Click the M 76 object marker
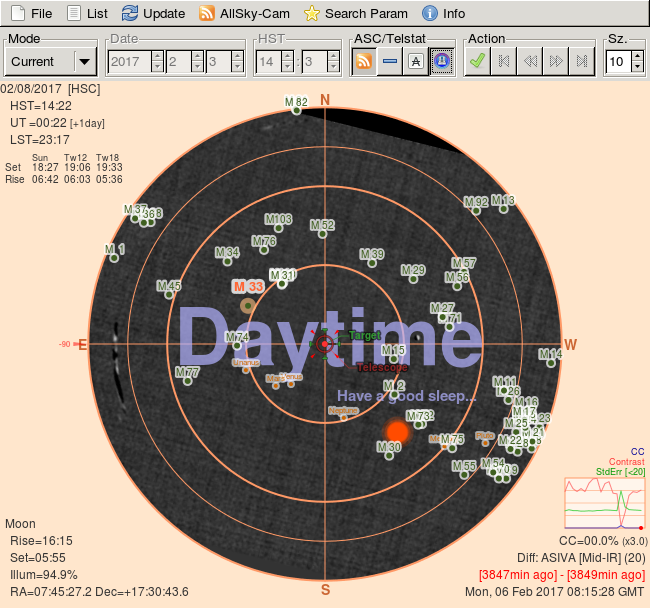The height and width of the screenshot is (608, 650). [x=264, y=250]
